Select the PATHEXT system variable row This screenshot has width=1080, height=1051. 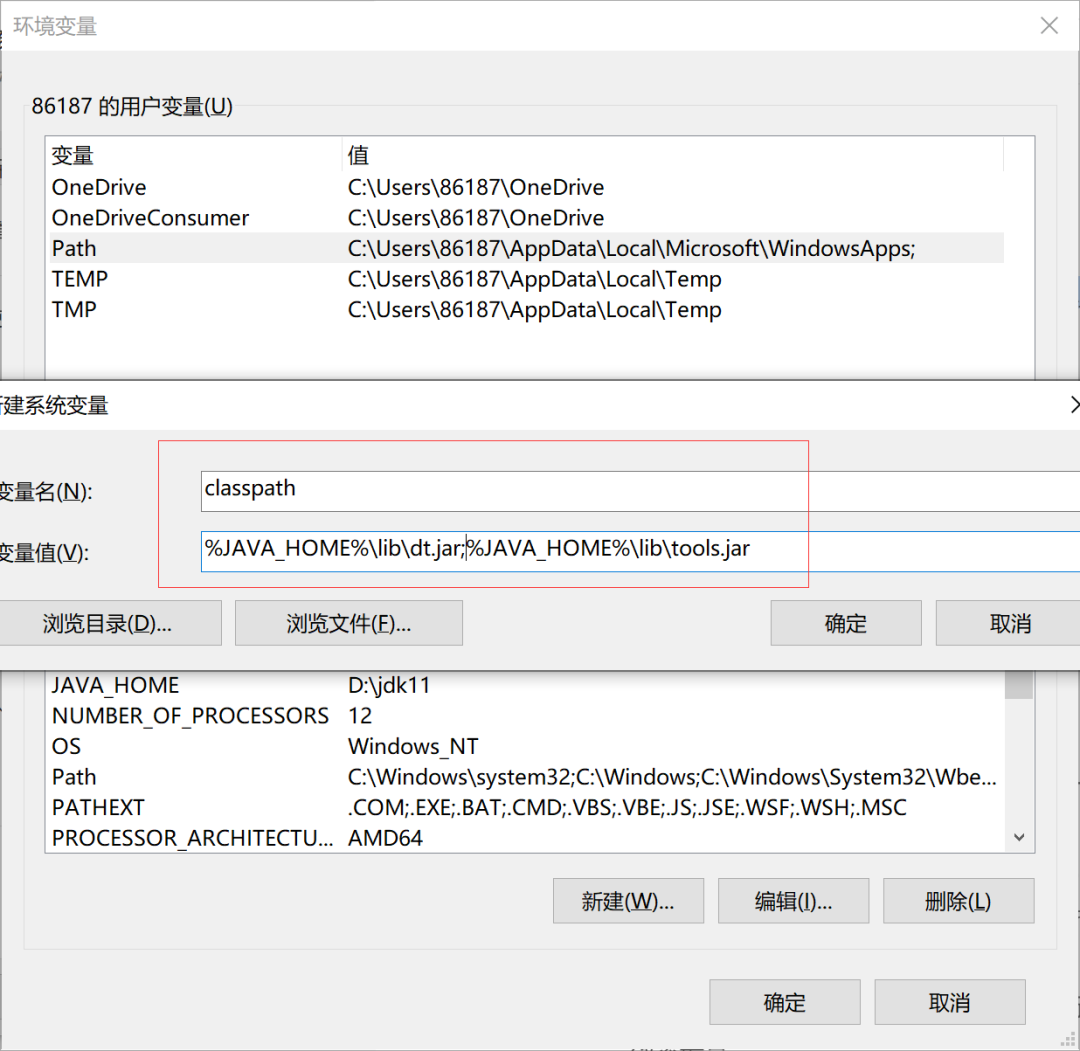(525, 807)
